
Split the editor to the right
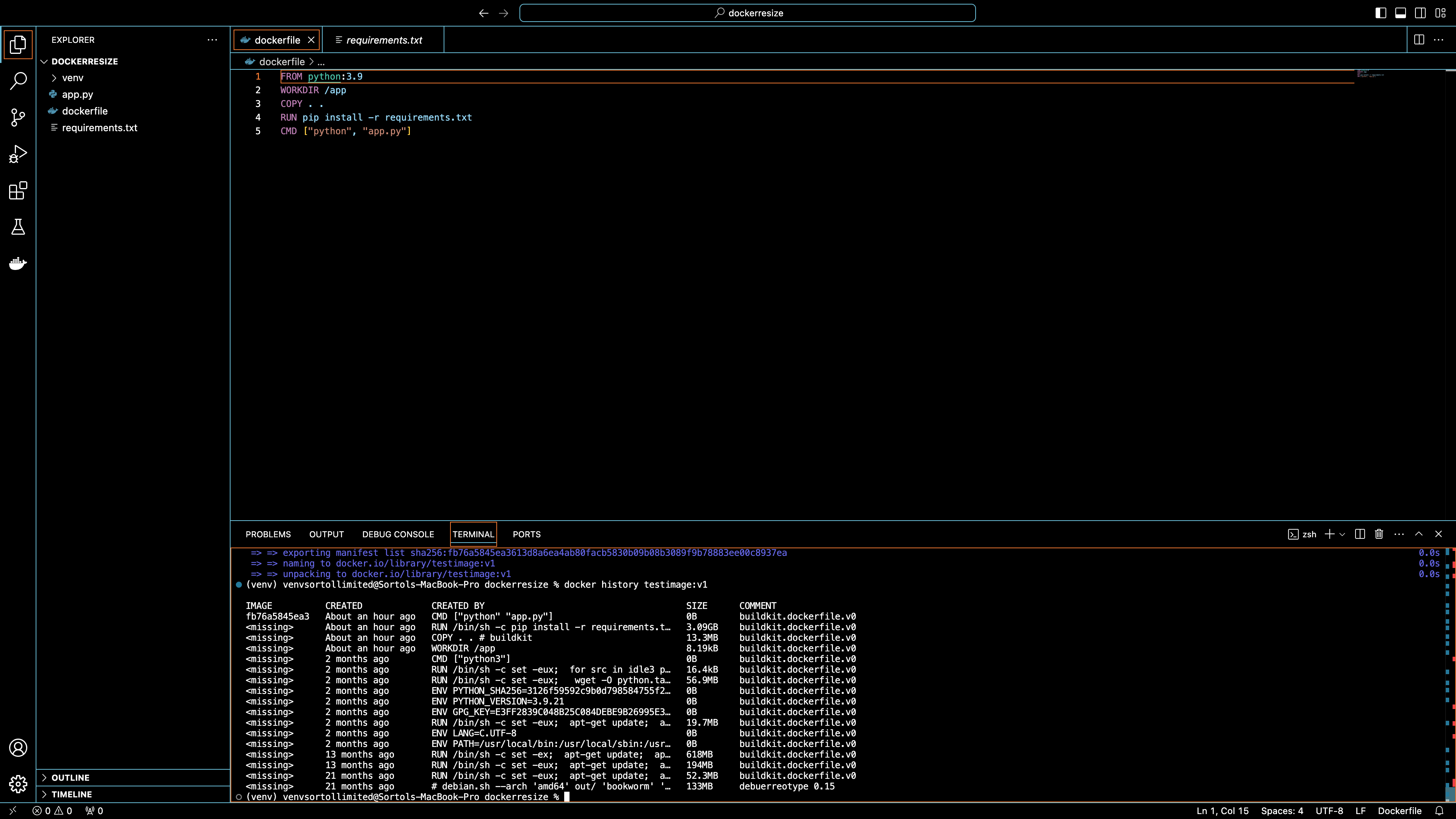click(1419, 39)
